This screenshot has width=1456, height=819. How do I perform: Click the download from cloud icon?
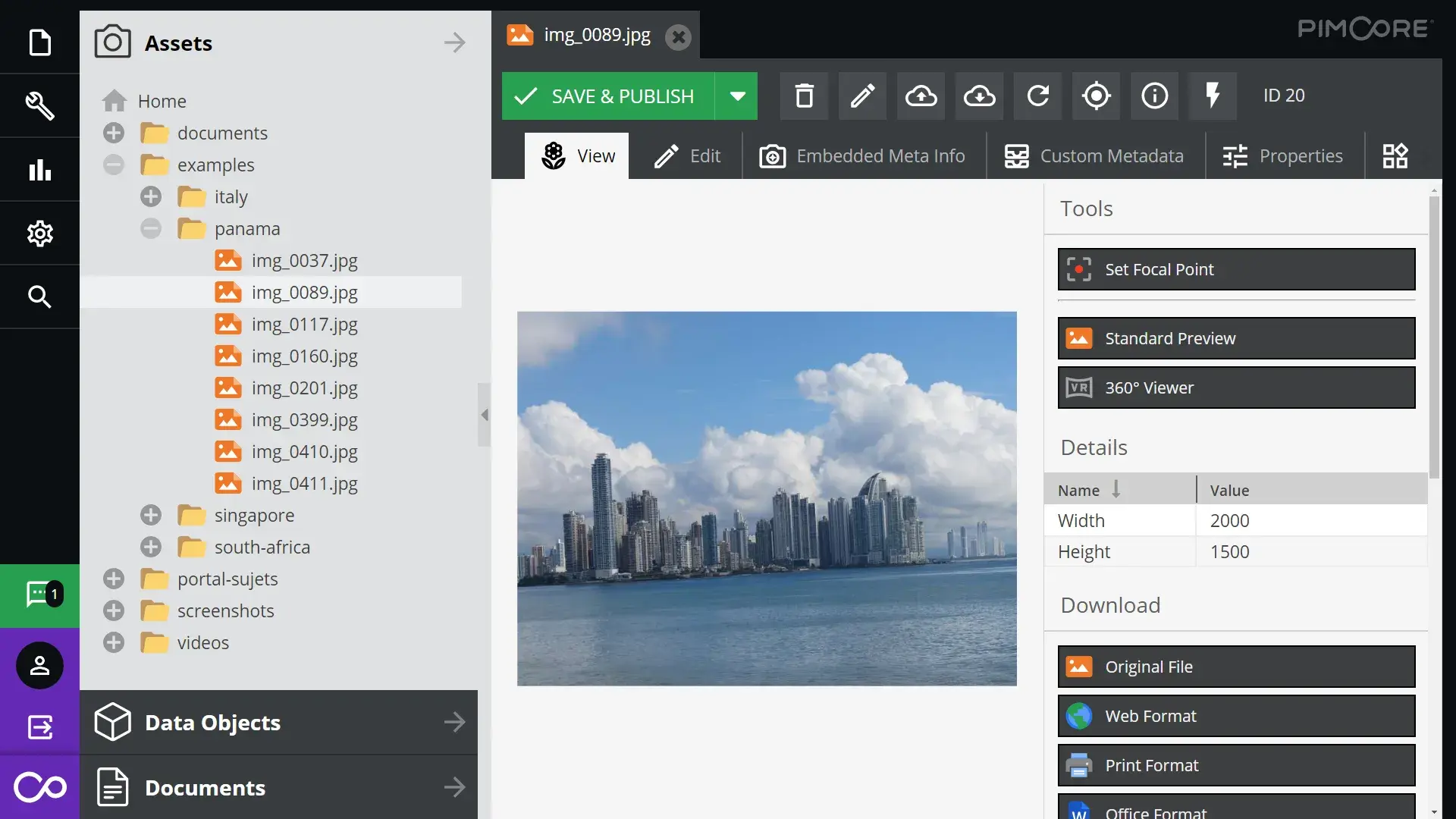(x=980, y=95)
